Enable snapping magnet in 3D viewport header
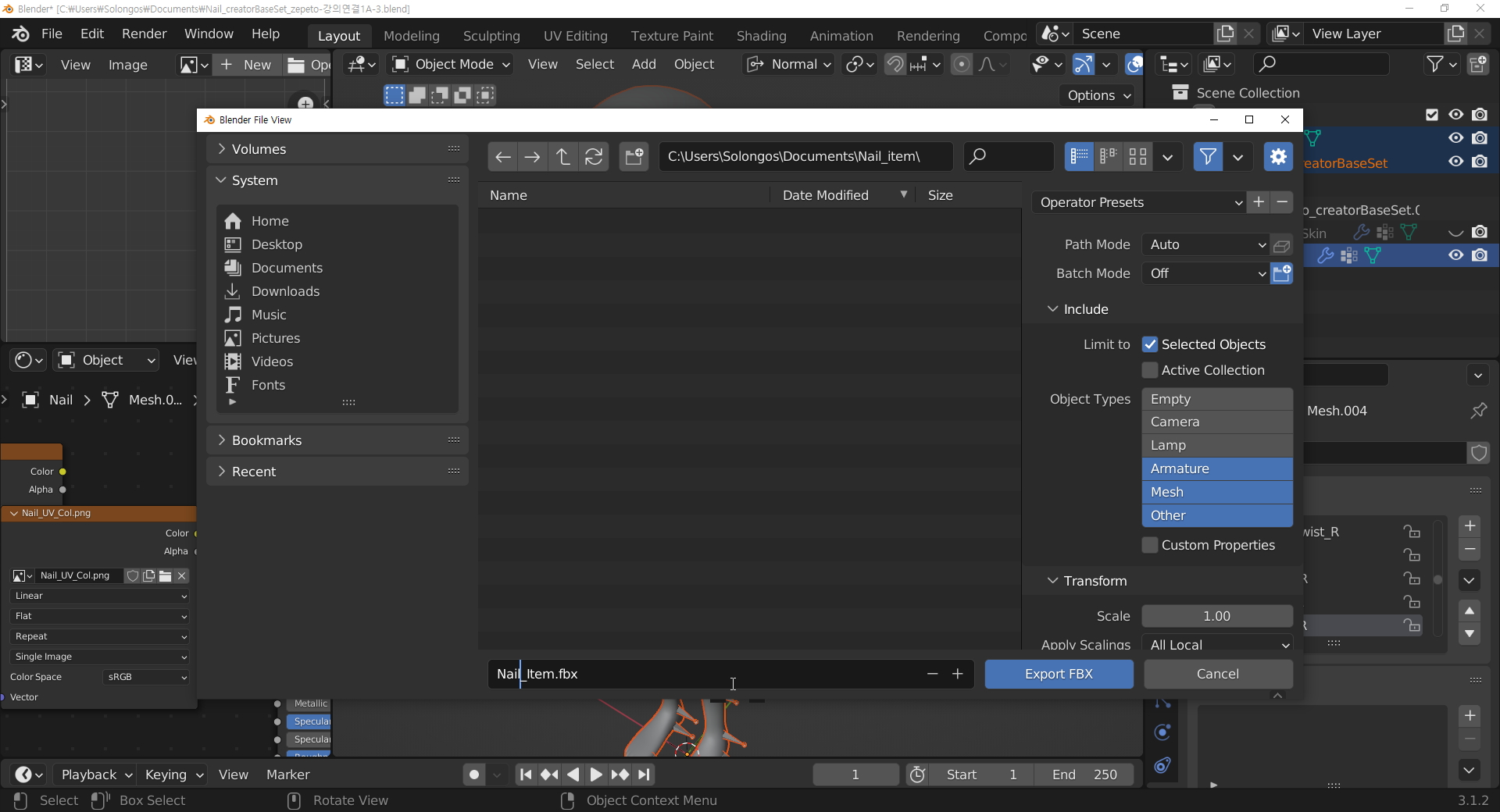This screenshot has width=1500, height=812. tap(895, 65)
